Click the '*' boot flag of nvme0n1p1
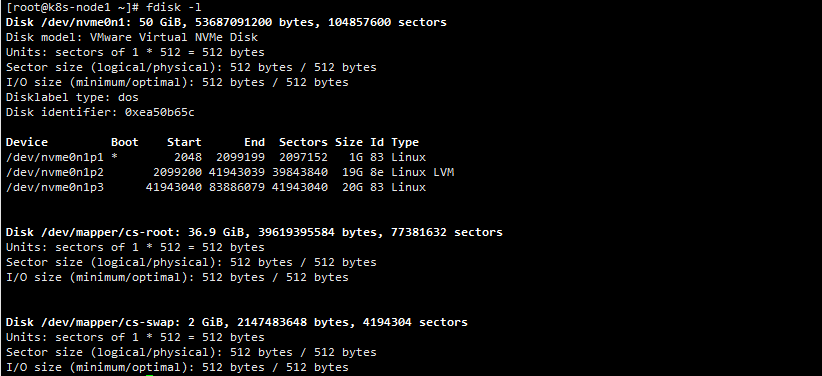 (114, 157)
